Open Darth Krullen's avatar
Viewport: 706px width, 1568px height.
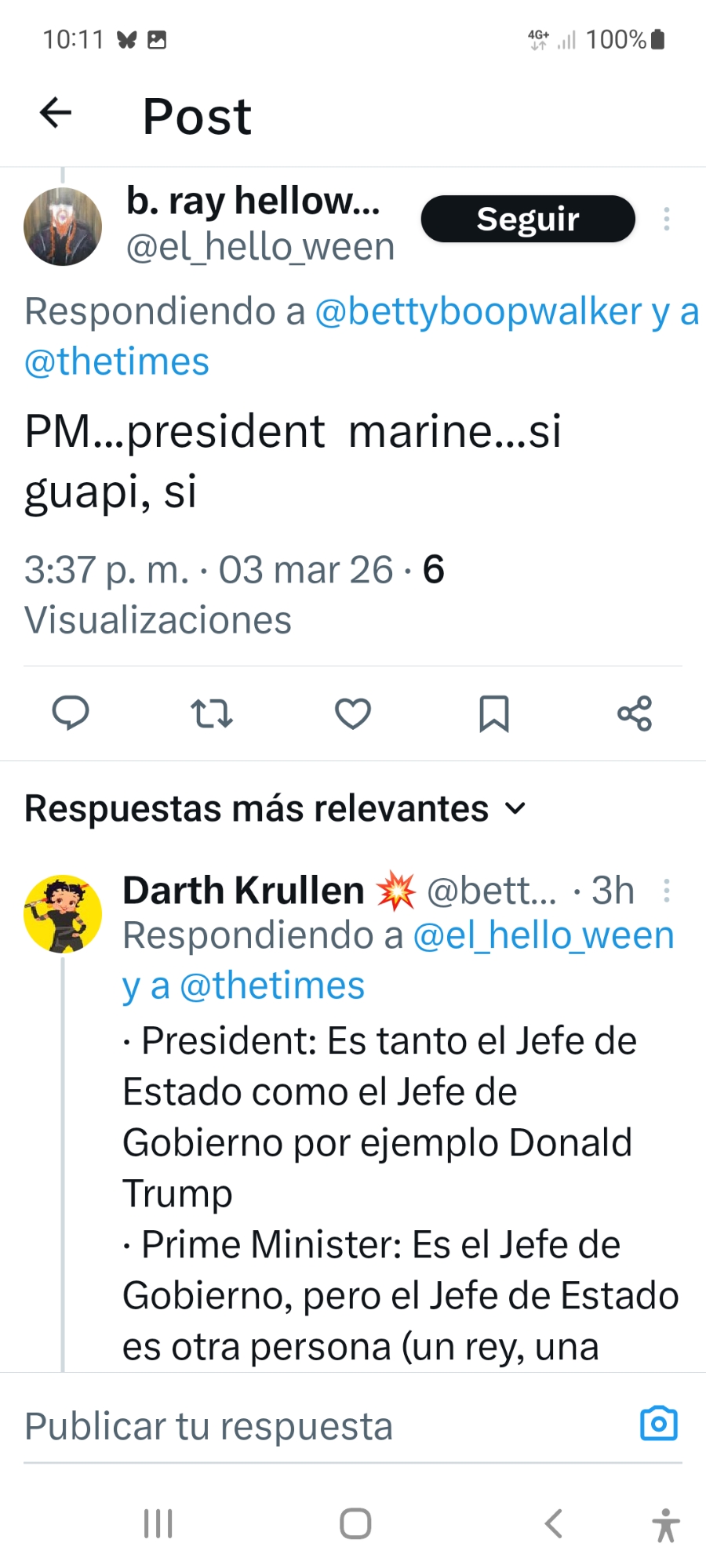point(63,913)
